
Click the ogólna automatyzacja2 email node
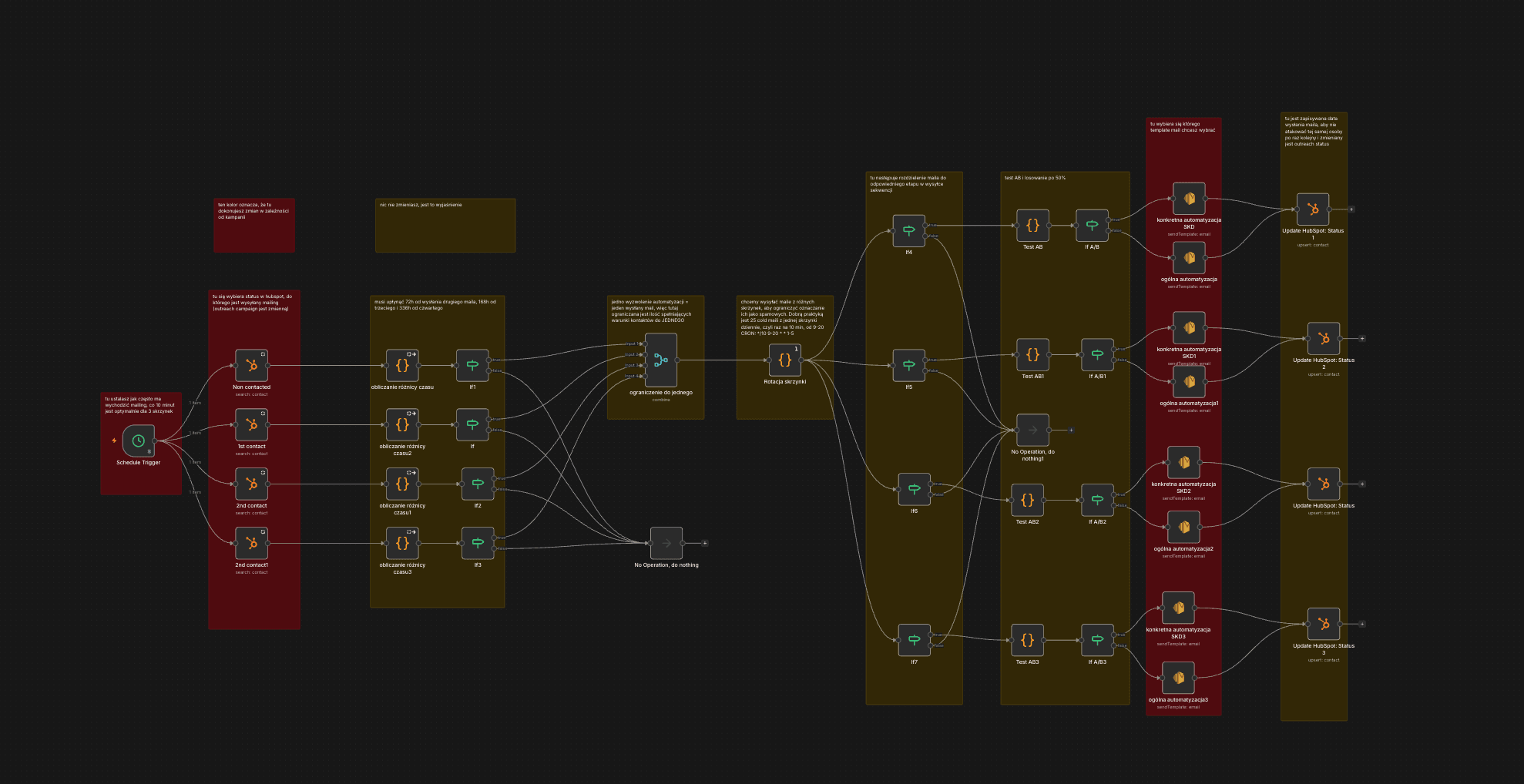point(1183,528)
